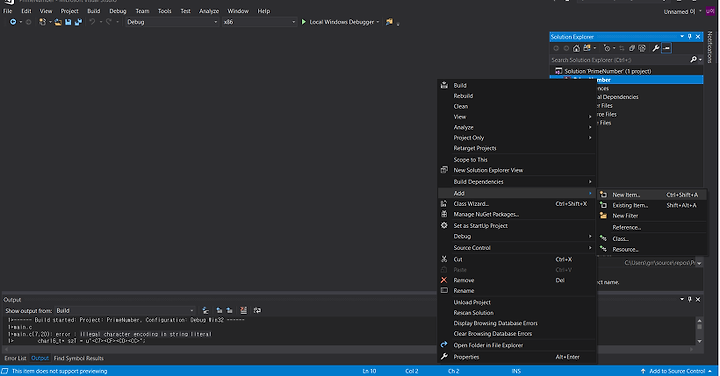The width and height of the screenshot is (720, 376).
Task: Select Remove in the context menu
Action: pyautogui.click(x=517, y=281)
